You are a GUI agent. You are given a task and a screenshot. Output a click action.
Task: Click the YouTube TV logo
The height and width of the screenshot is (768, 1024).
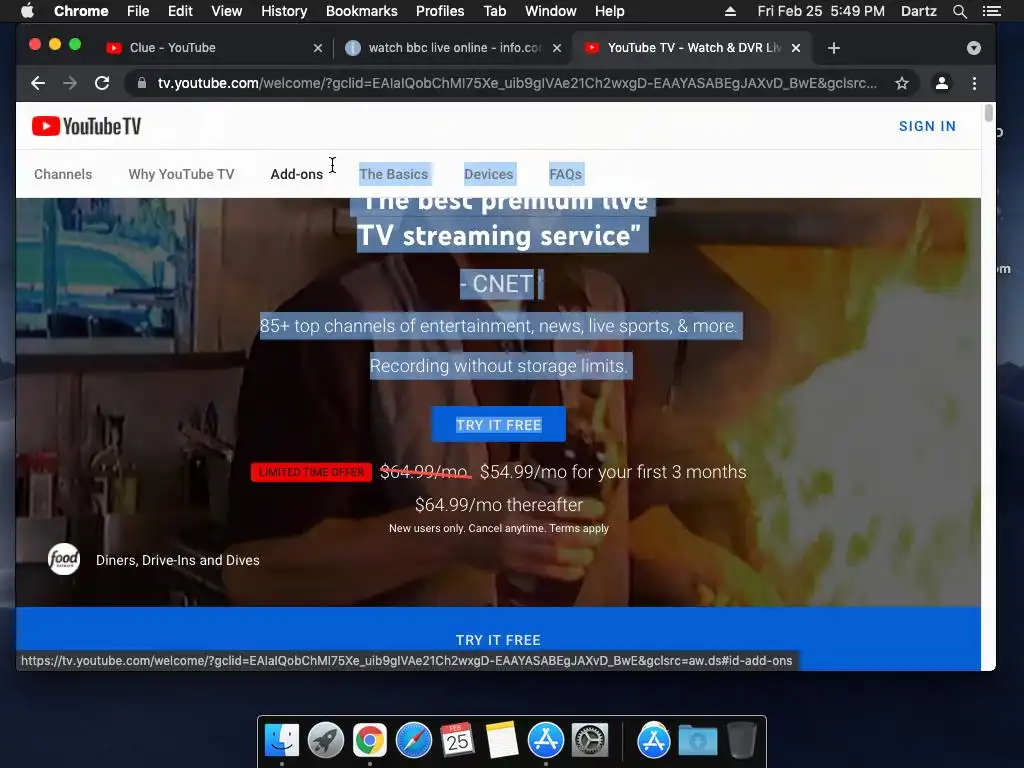click(86, 126)
